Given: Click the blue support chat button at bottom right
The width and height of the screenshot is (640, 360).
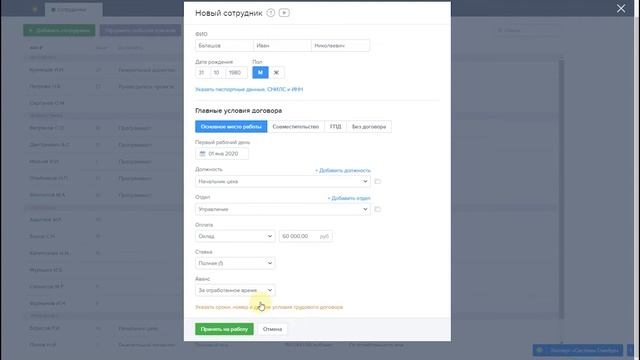Looking at the screenshot, I should click(x=578, y=350).
